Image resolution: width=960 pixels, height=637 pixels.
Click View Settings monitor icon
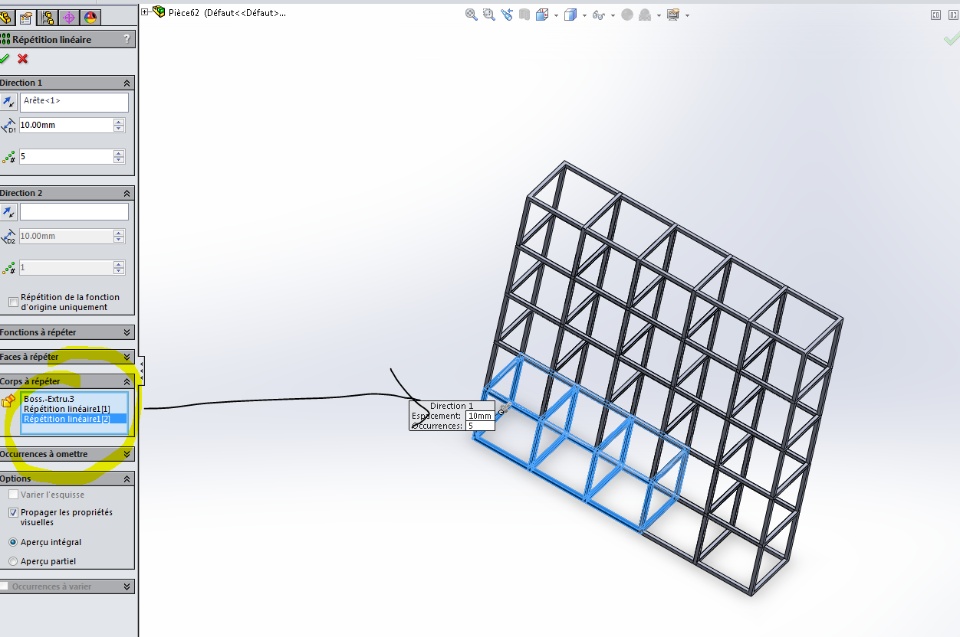click(x=673, y=15)
